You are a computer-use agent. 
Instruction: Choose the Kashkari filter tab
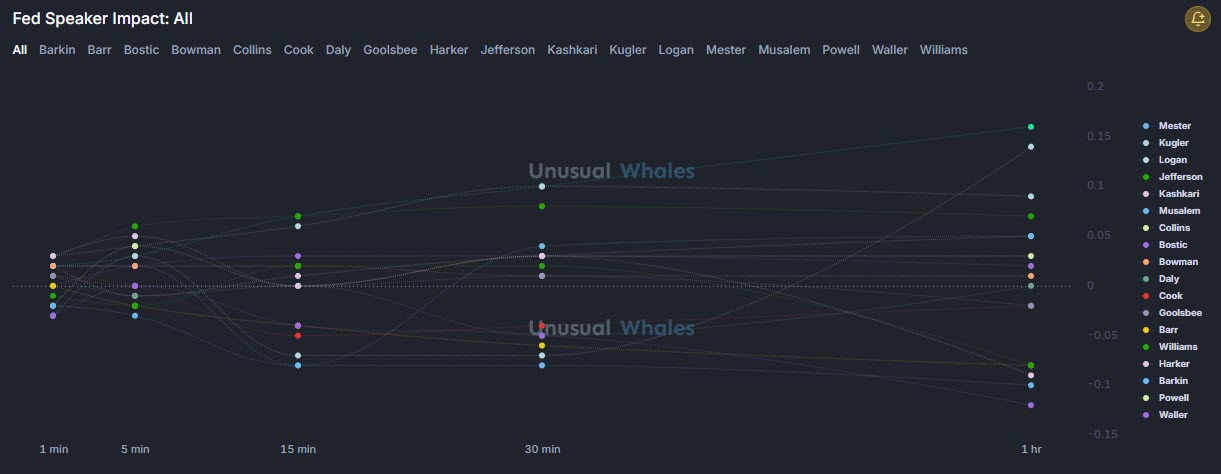[x=572, y=50]
